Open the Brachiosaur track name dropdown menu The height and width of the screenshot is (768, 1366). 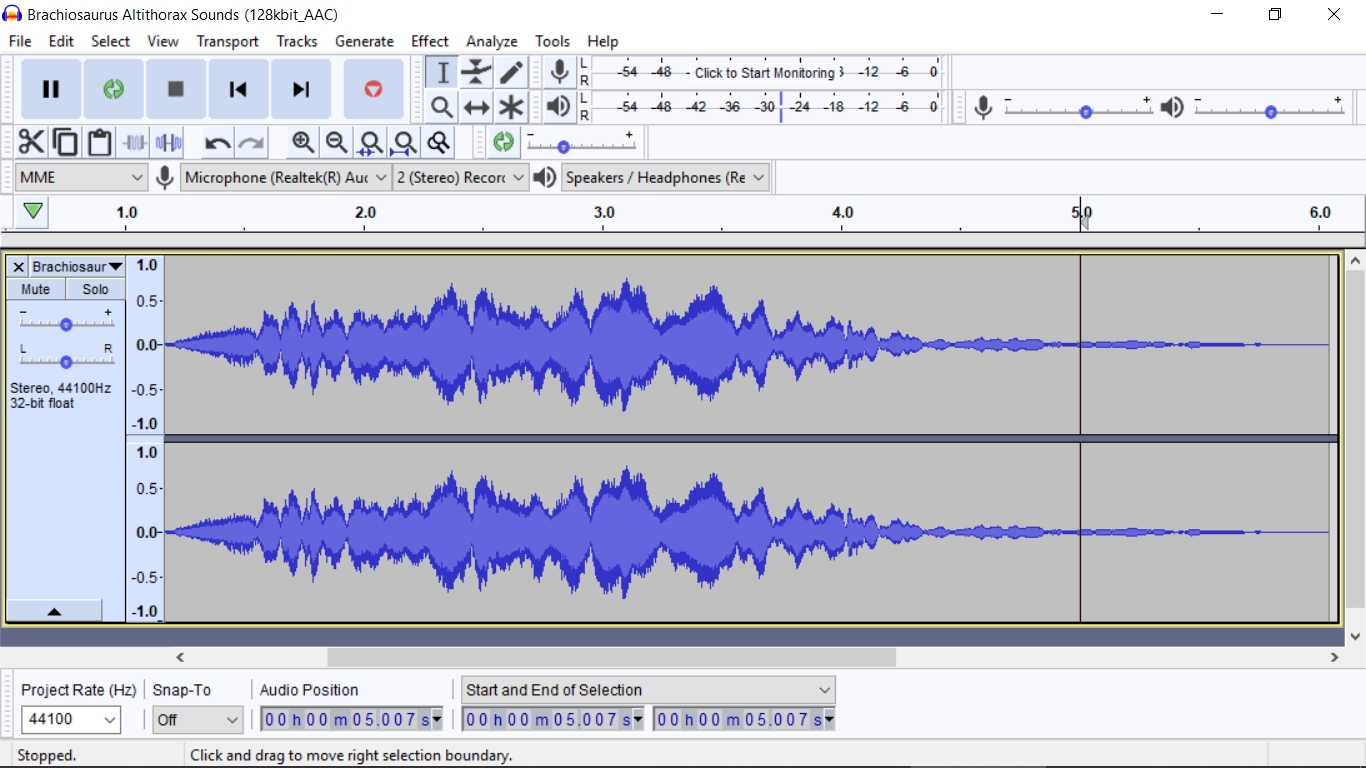pyautogui.click(x=77, y=267)
